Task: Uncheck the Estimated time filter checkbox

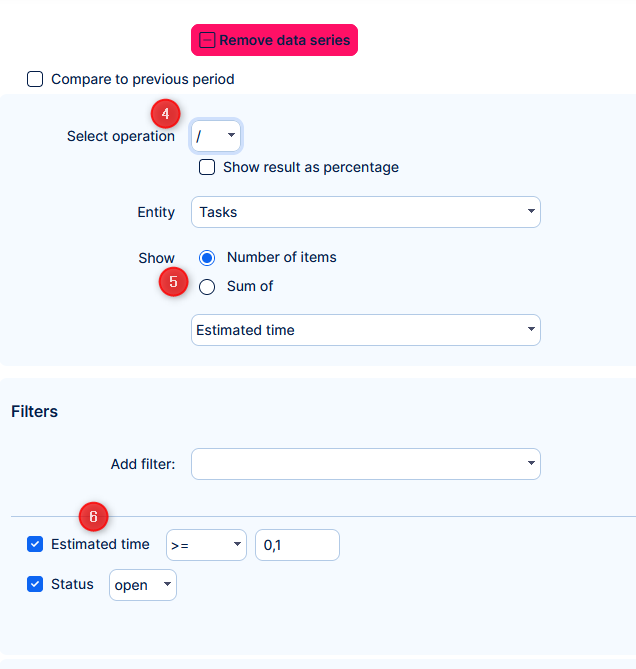Action: coord(35,544)
